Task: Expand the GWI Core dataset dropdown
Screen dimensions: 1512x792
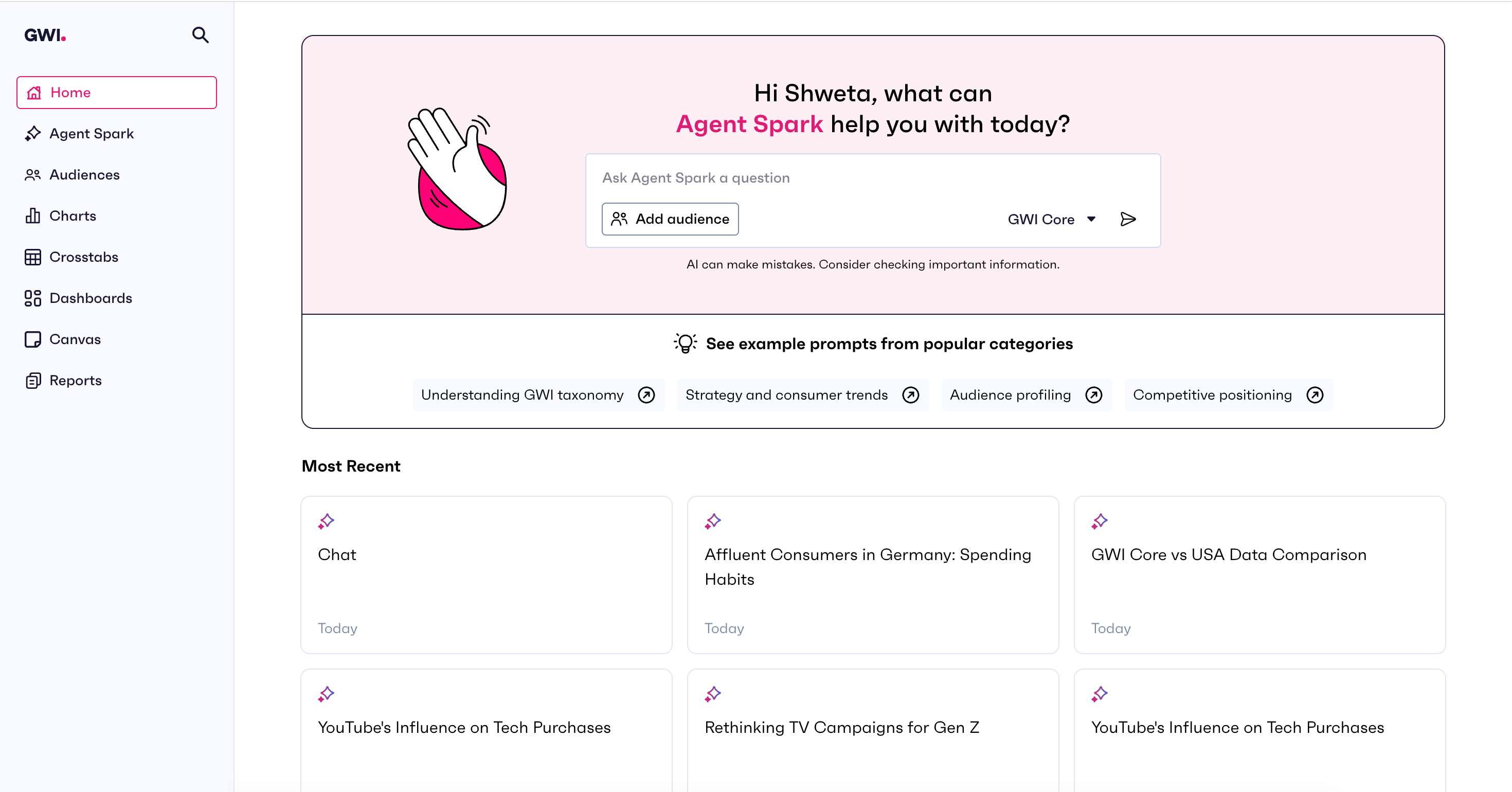Action: tap(1051, 219)
